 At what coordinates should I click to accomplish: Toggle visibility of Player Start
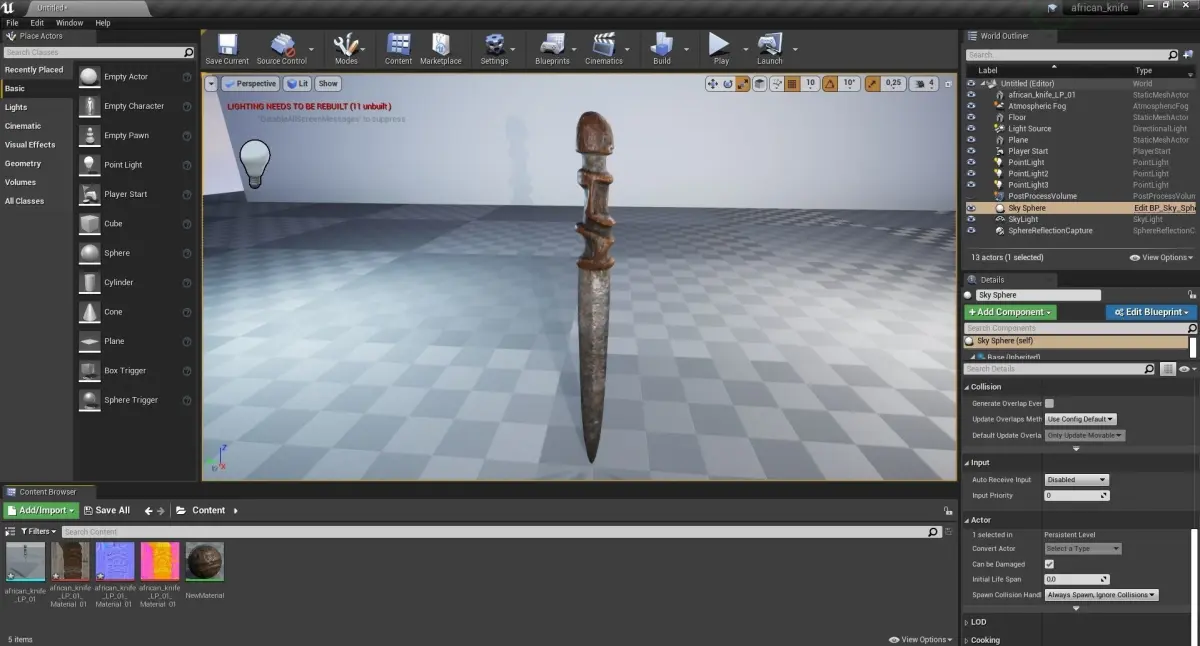(x=971, y=151)
